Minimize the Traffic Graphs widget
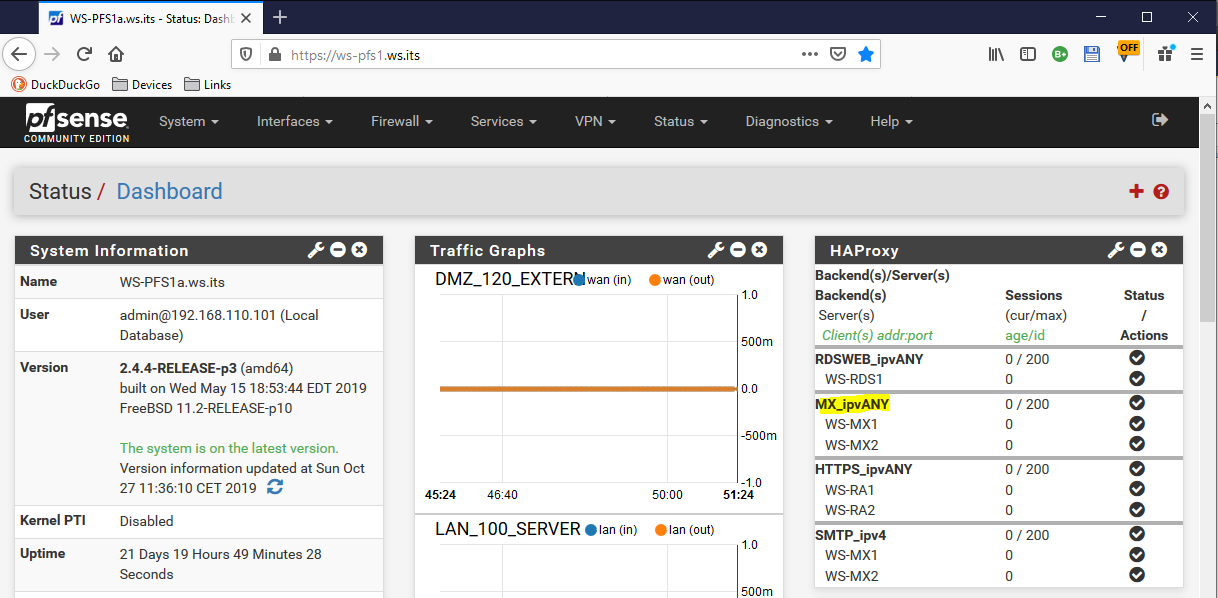Viewport: 1218px width, 598px height. 738,250
